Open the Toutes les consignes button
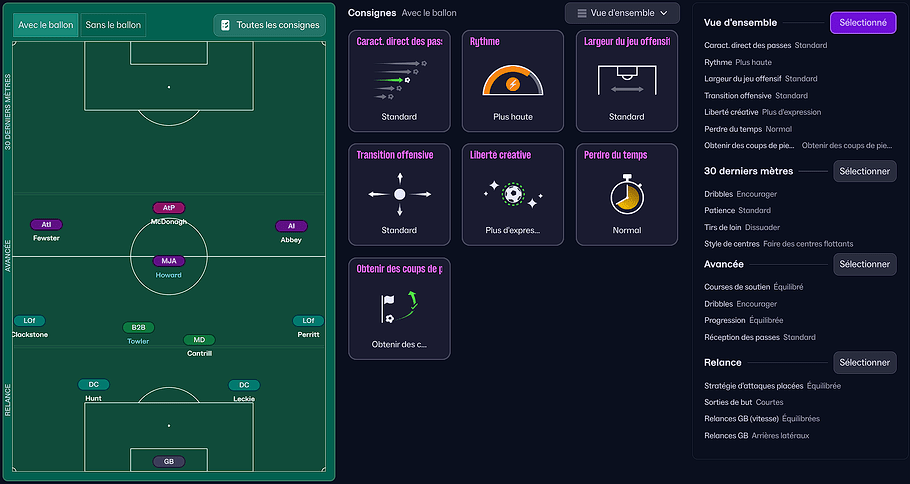Screen dimensions: 910x484 point(269,25)
